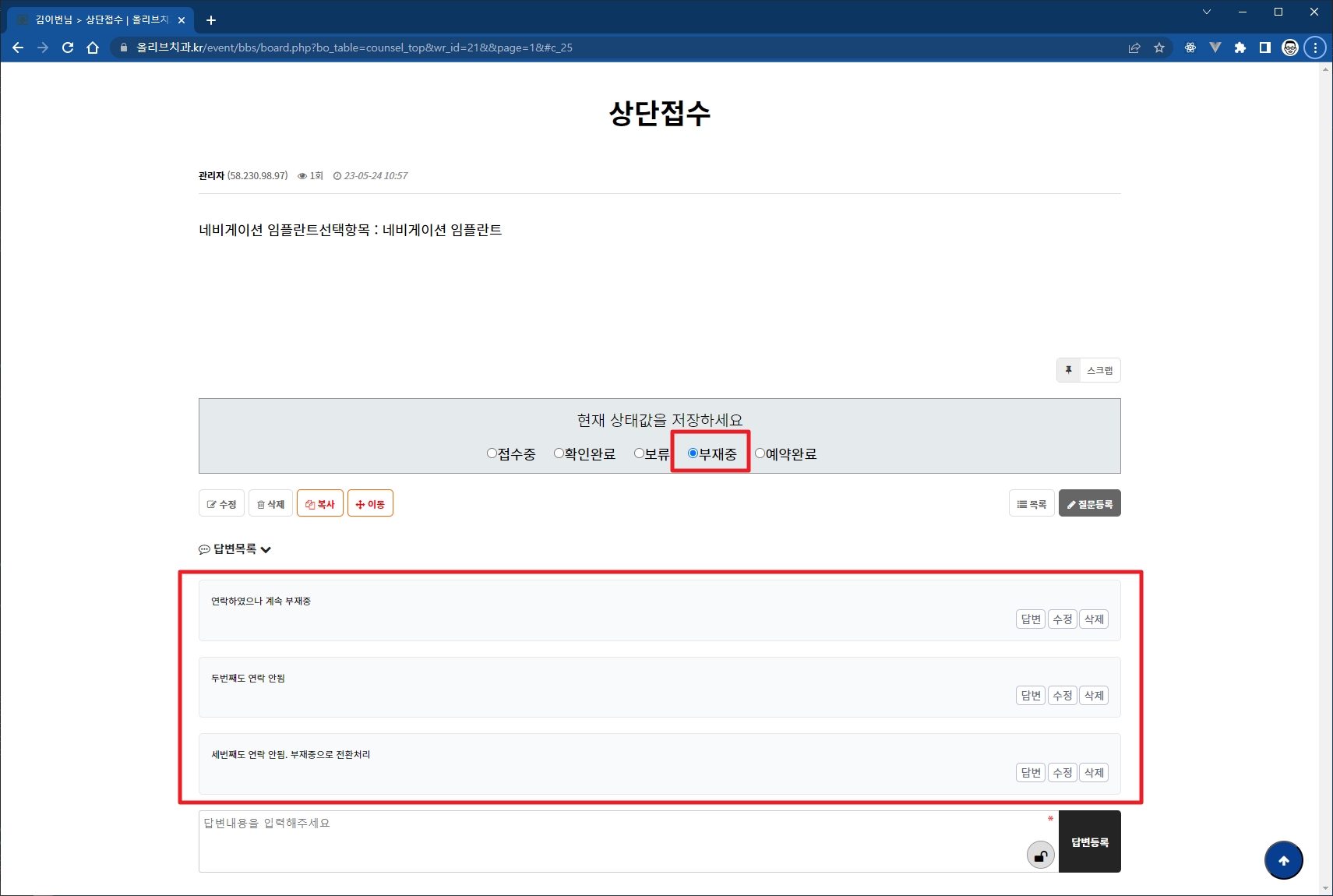Image resolution: width=1333 pixels, height=896 pixels.
Task: Open Chrome's three-dot menu
Action: 1315,48
